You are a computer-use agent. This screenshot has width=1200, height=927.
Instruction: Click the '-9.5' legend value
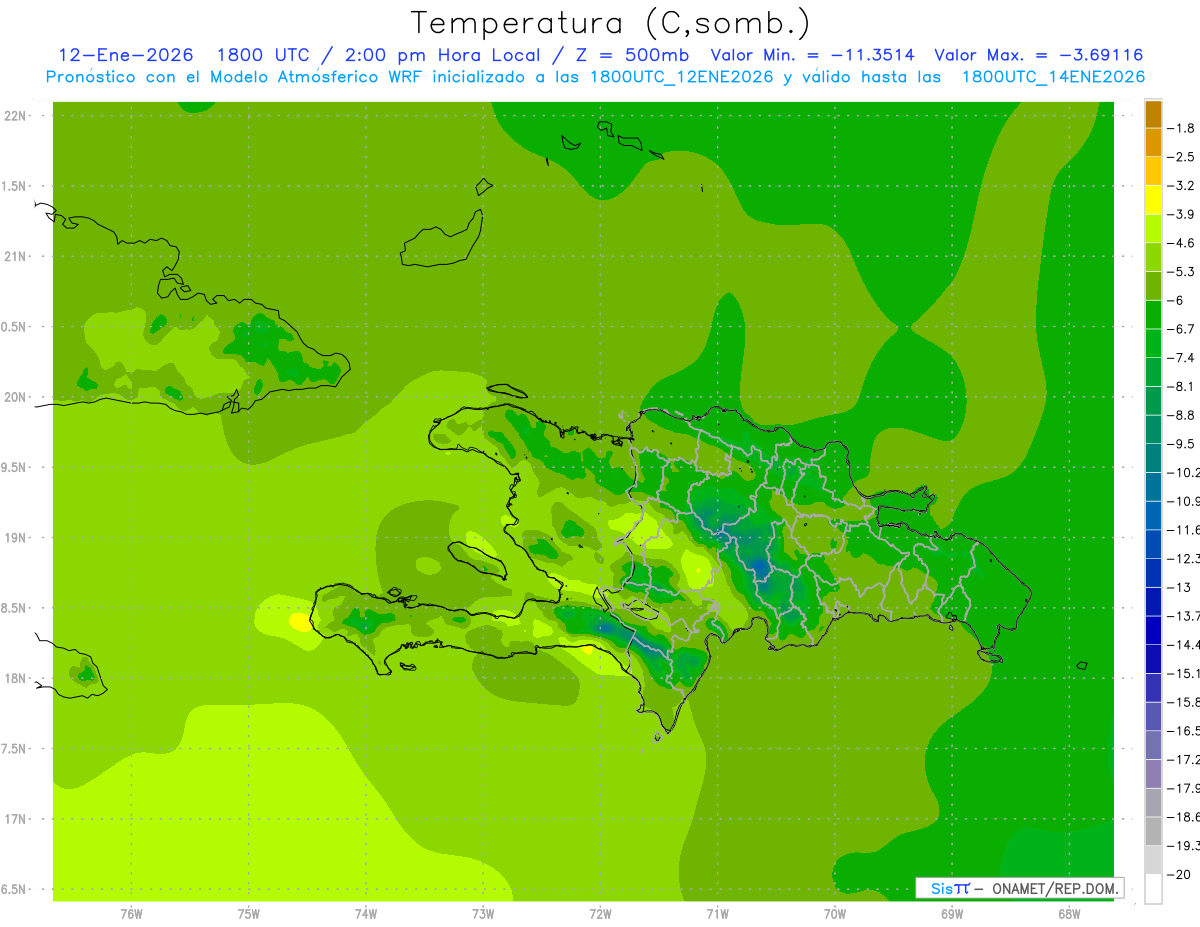point(1181,444)
